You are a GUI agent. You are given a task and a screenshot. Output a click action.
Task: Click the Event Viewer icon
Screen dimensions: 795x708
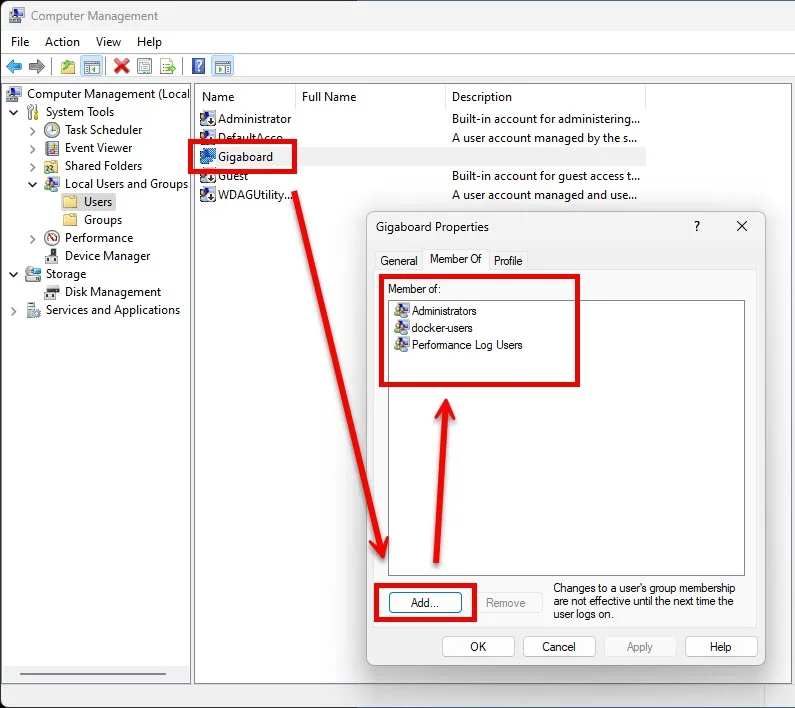52,148
